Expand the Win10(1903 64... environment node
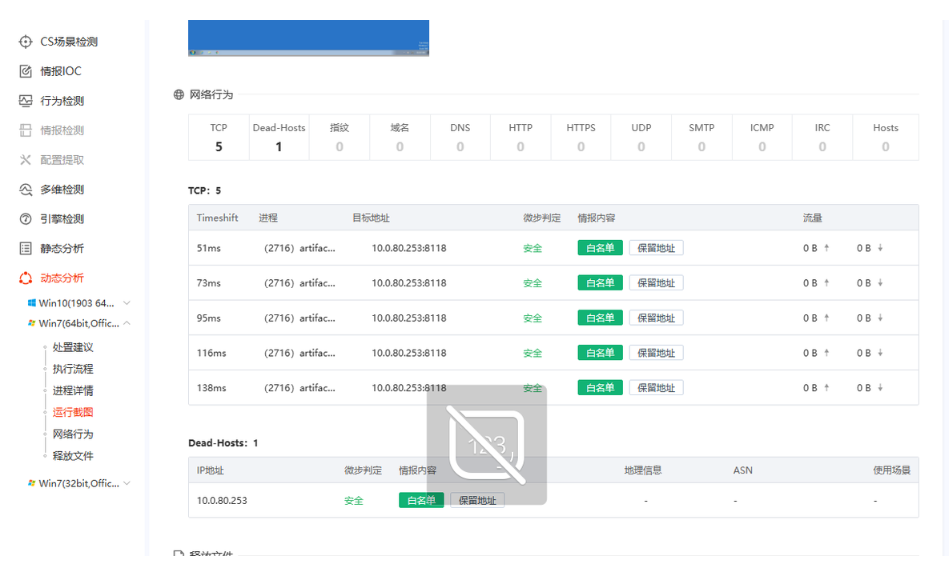The height and width of the screenshot is (585, 949). pyautogui.click(x=127, y=303)
